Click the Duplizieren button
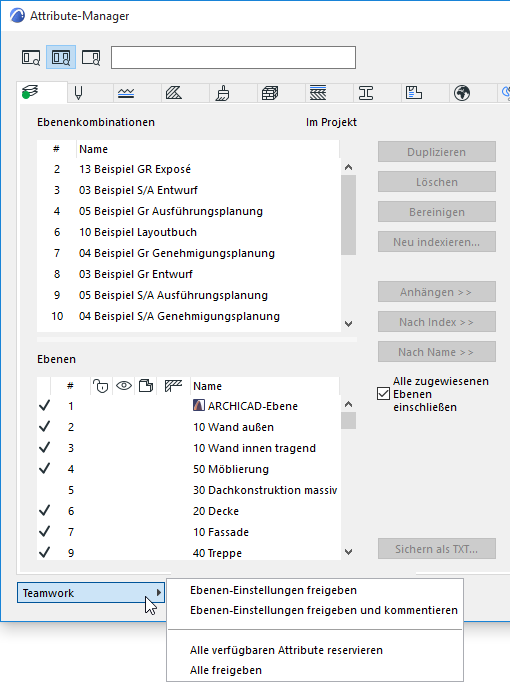This screenshot has width=510, height=683. pos(437,152)
